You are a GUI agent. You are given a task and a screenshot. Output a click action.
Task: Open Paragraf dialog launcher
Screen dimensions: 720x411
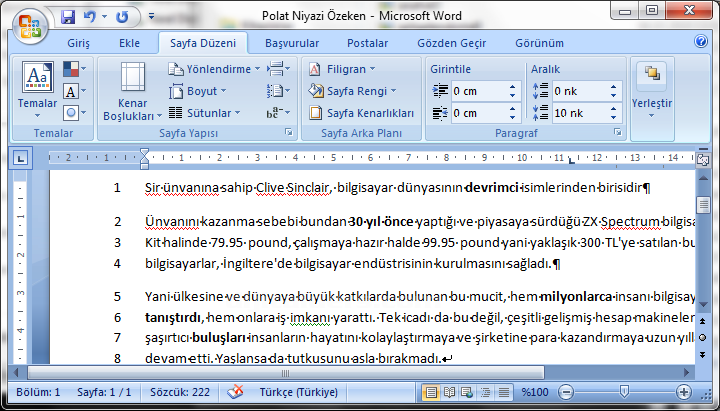pyautogui.click(x=618, y=133)
